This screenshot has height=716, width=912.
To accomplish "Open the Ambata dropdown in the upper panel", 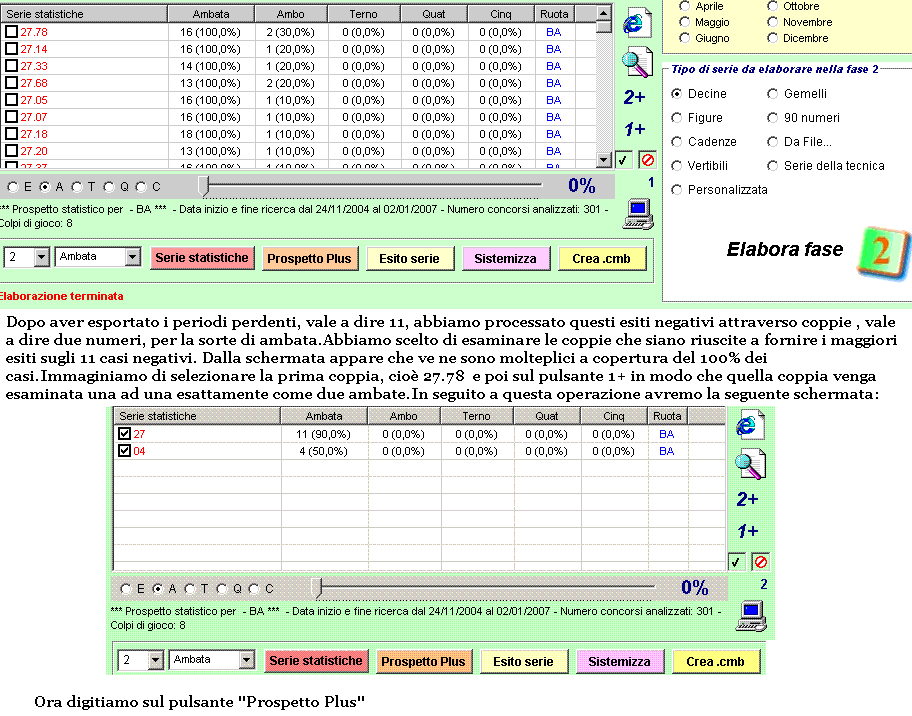I will tap(133, 257).
